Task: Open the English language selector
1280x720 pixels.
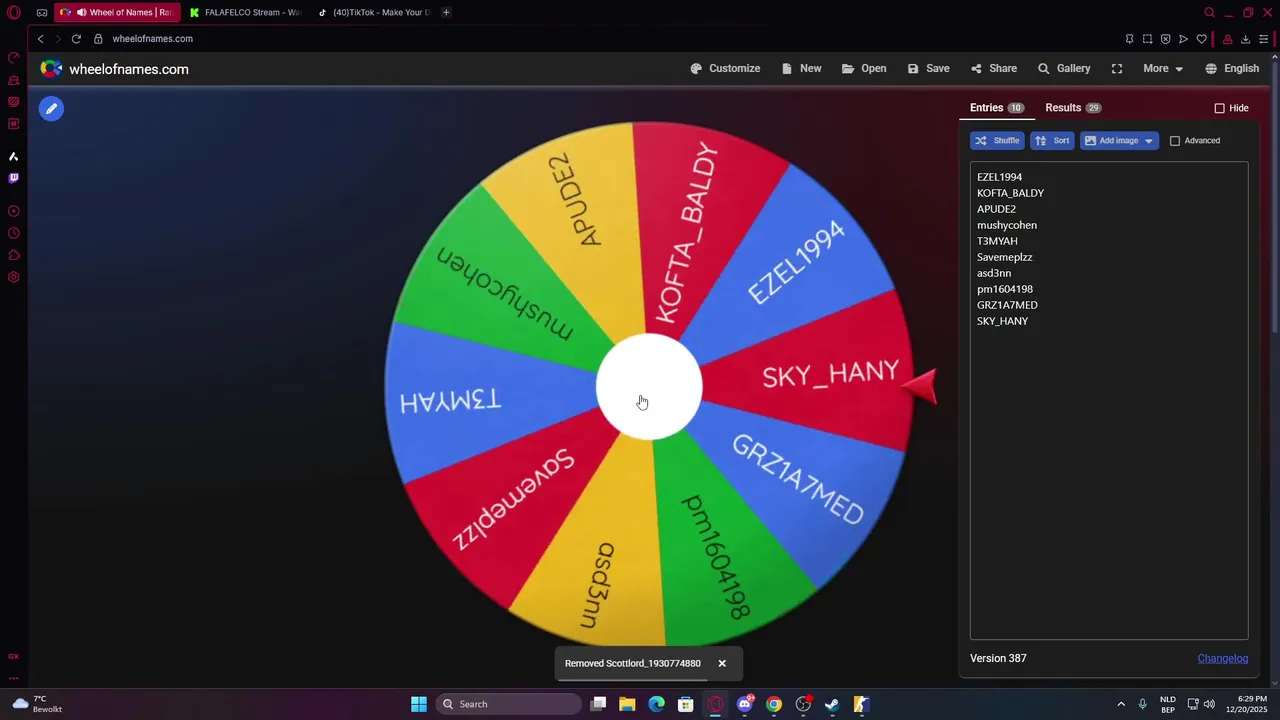Action: 1232,68
